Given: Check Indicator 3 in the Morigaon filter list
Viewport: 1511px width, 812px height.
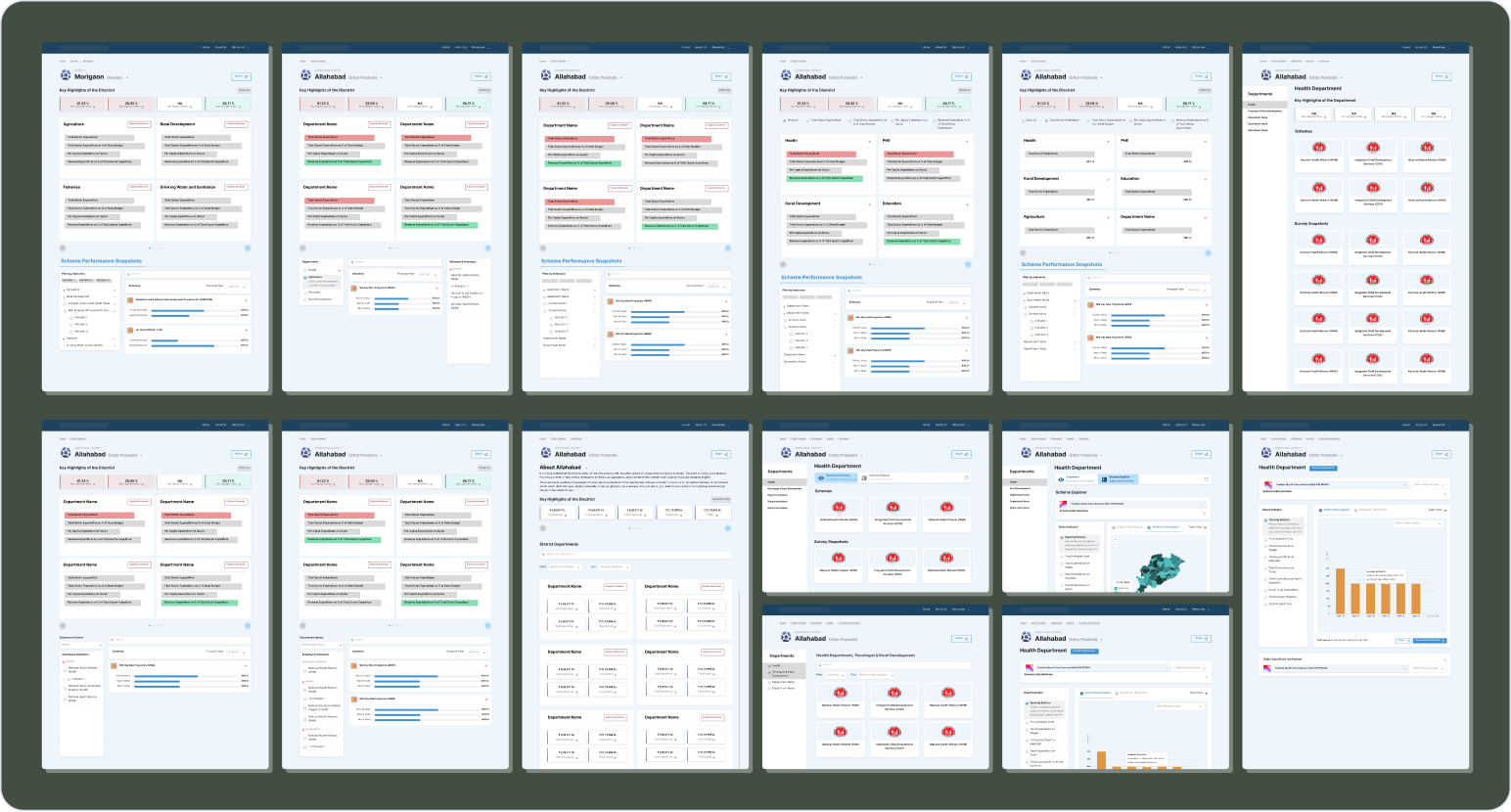Looking at the screenshot, I should pyautogui.click(x=70, y=331).
